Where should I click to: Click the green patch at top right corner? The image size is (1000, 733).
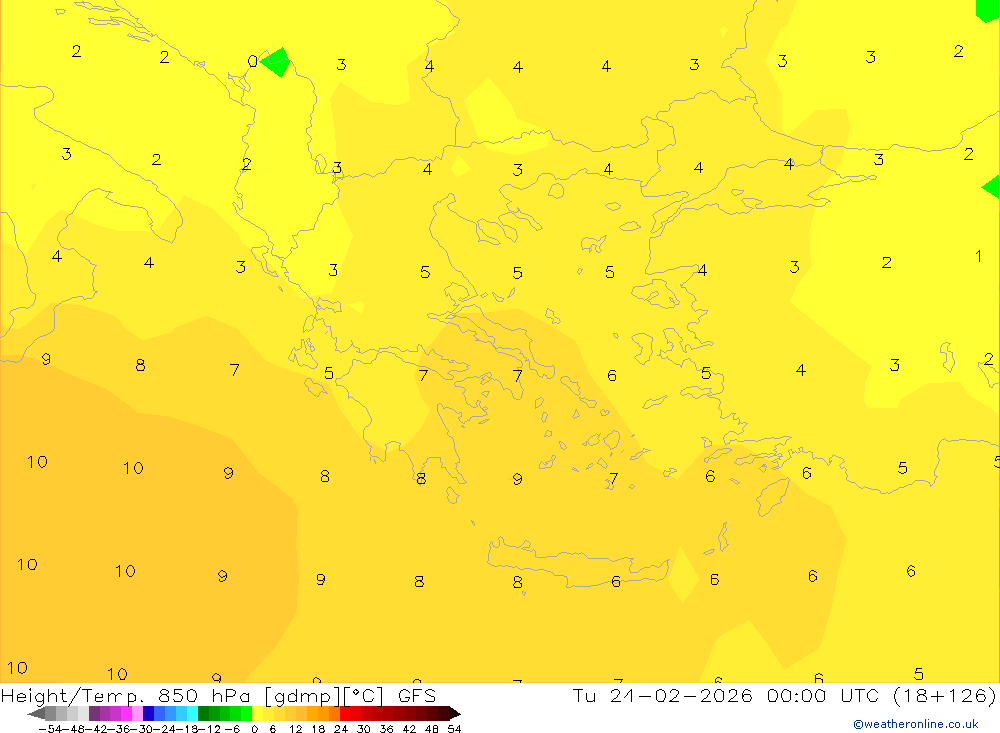[x=988, y=10]
